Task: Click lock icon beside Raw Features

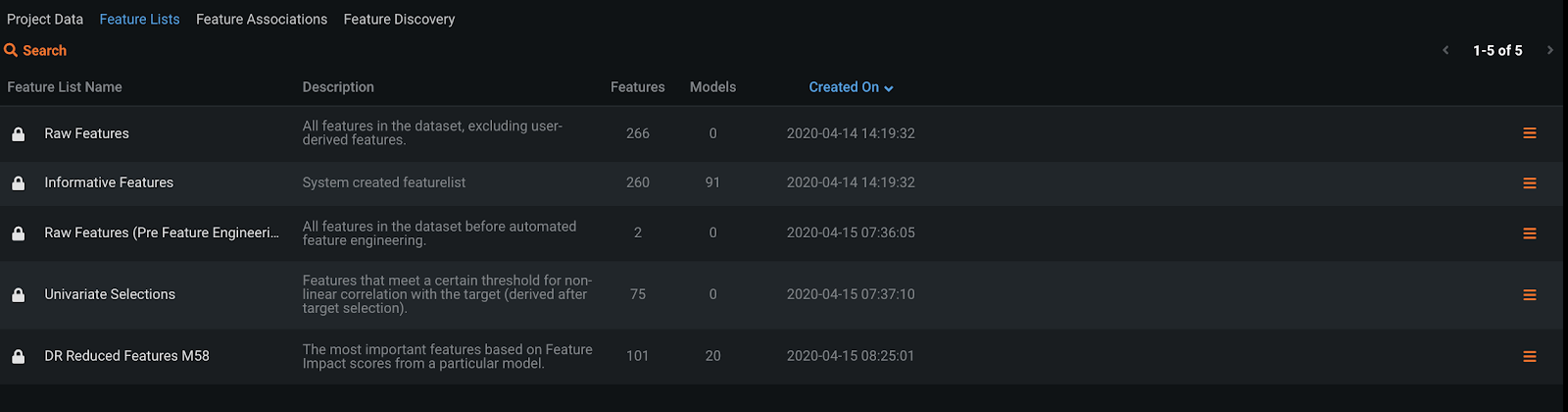Action: coord(18,134)
